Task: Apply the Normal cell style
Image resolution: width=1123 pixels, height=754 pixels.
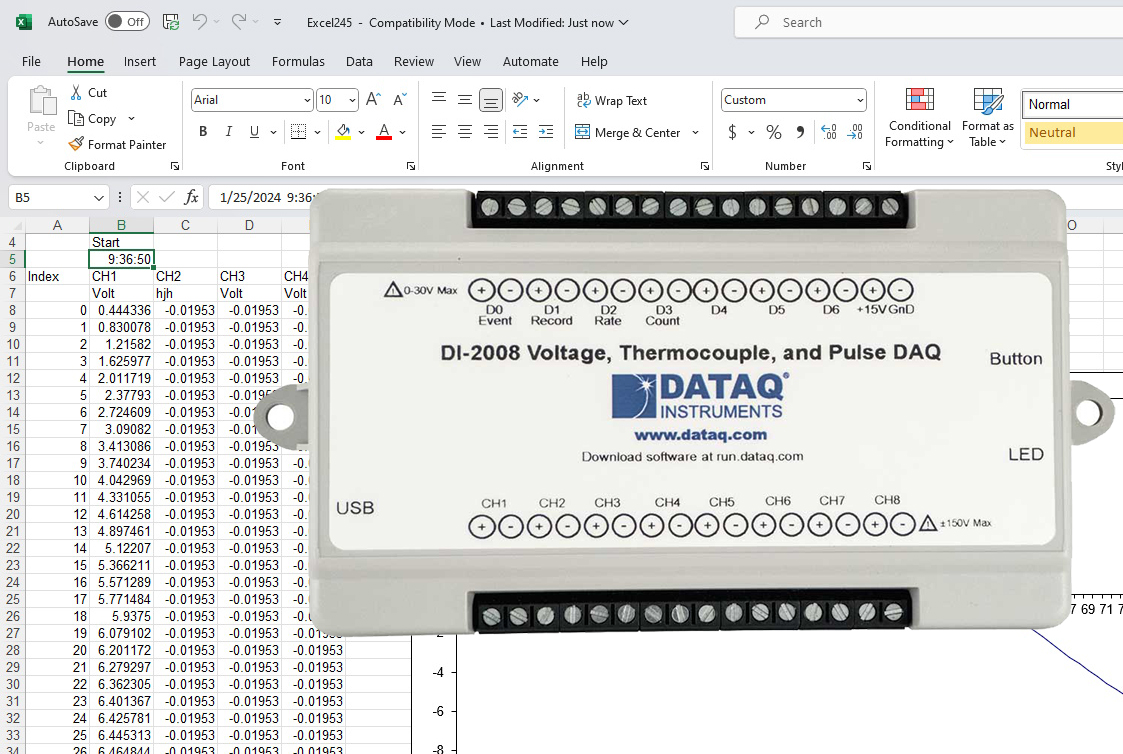Action: (x=1074, y=105)
